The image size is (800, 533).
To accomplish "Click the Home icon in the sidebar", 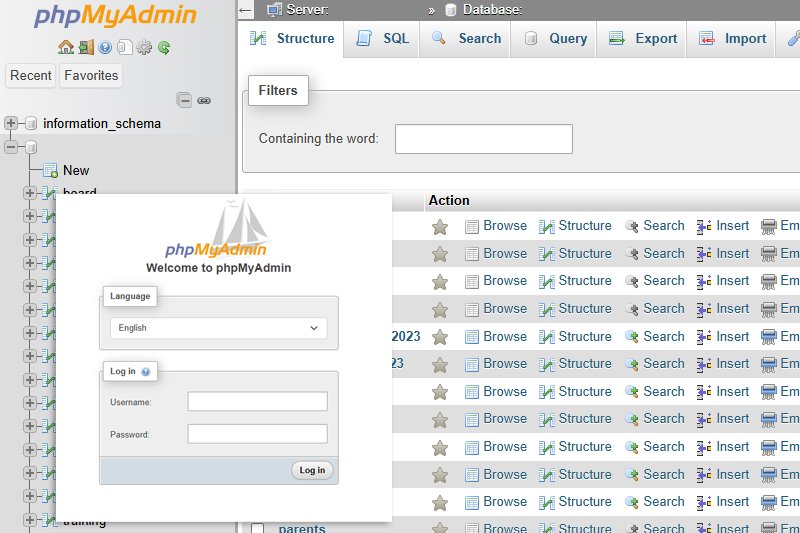I will tap(66, 47).
